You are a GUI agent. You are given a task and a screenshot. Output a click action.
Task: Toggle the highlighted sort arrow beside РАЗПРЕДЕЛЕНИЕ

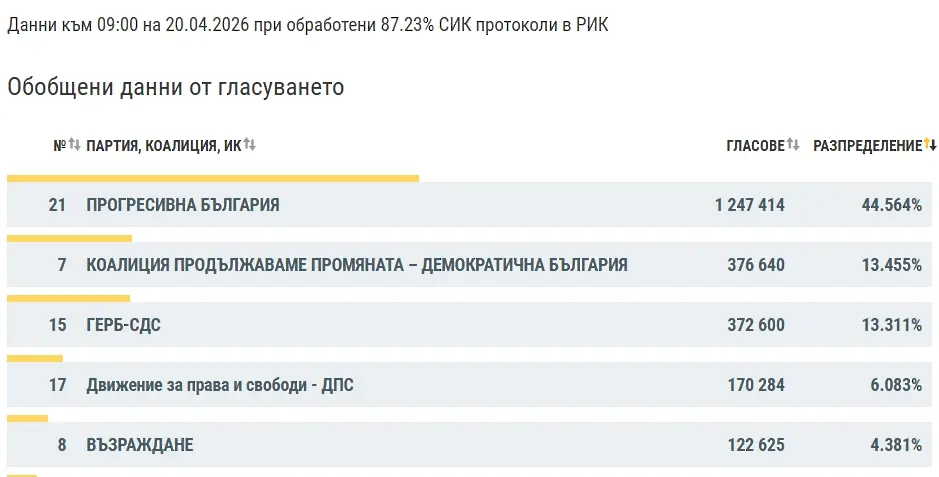click(930, 145)
